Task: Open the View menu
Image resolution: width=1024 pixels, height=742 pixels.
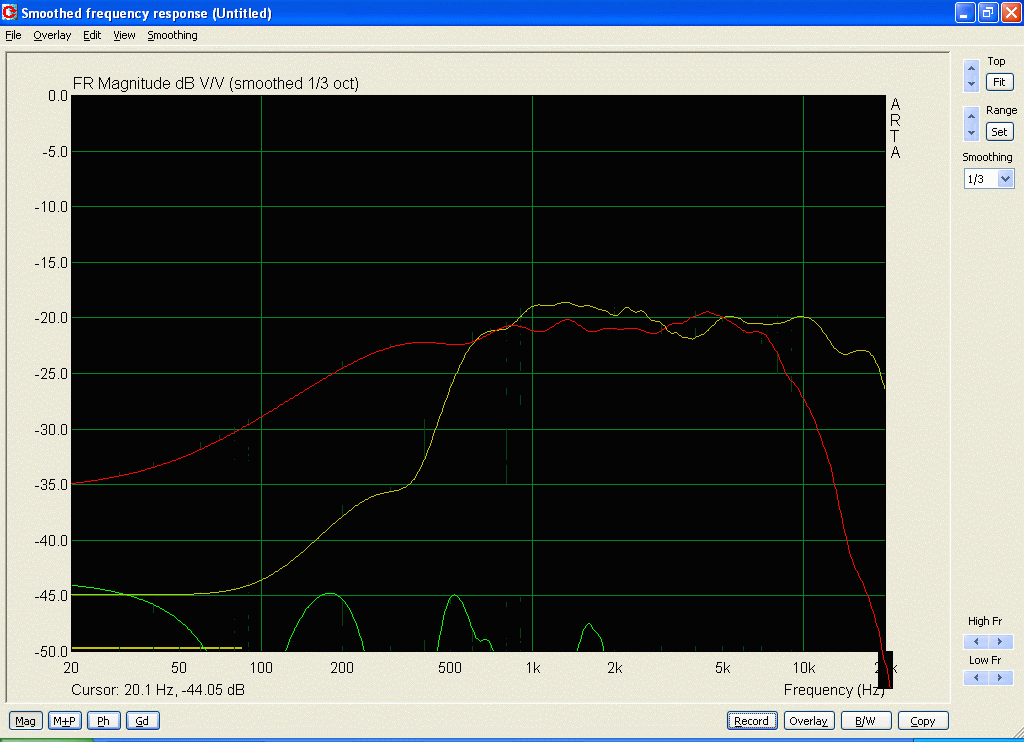Action: pos(124,35)
